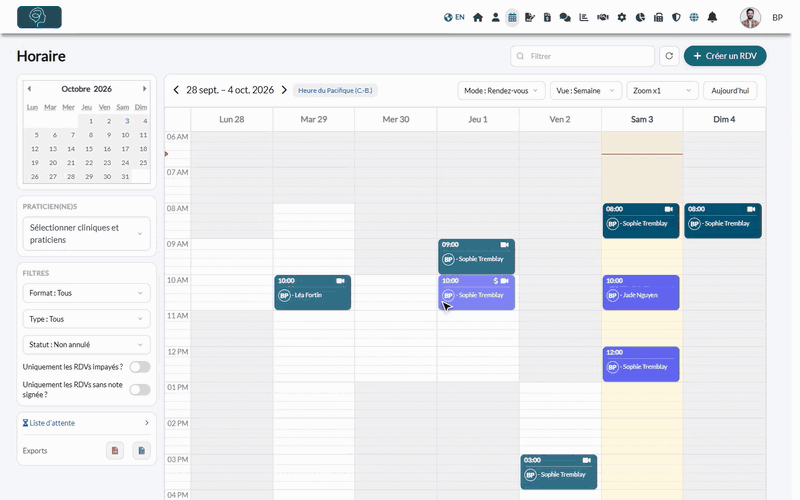This screenshot has width=800, height=500.
Task: Switch language via the EN globe icon
Action: [x=454, y=17]
